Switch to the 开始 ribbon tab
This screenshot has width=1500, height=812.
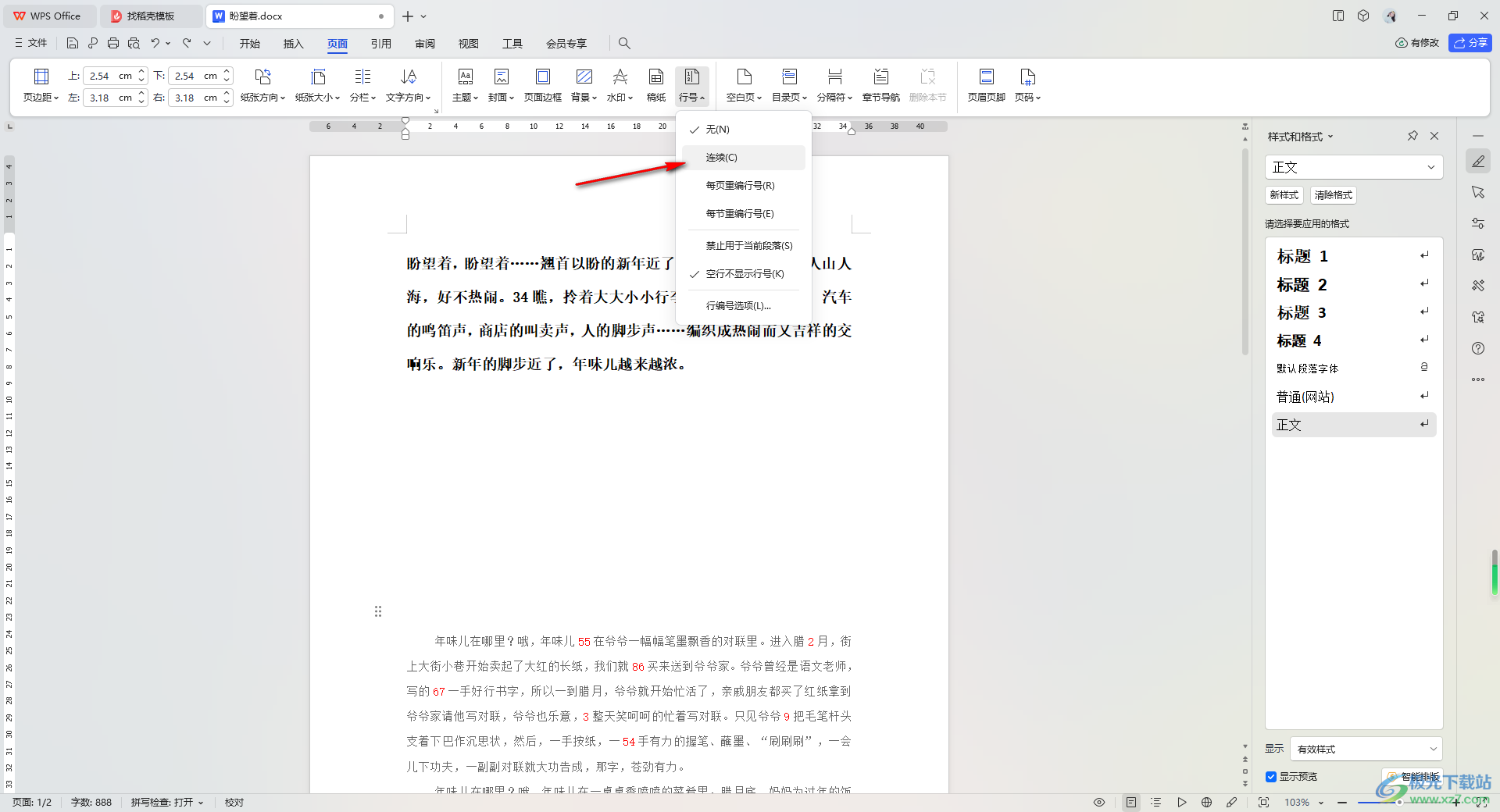click(x=249, y=44)
